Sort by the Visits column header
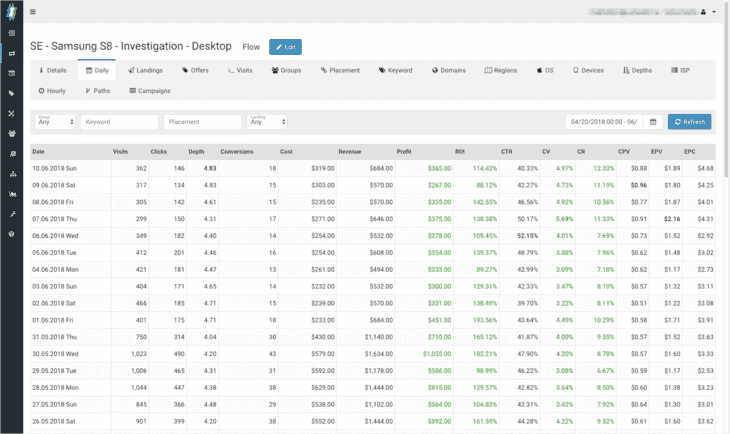730x434 pixels. (x=120, y=152)
